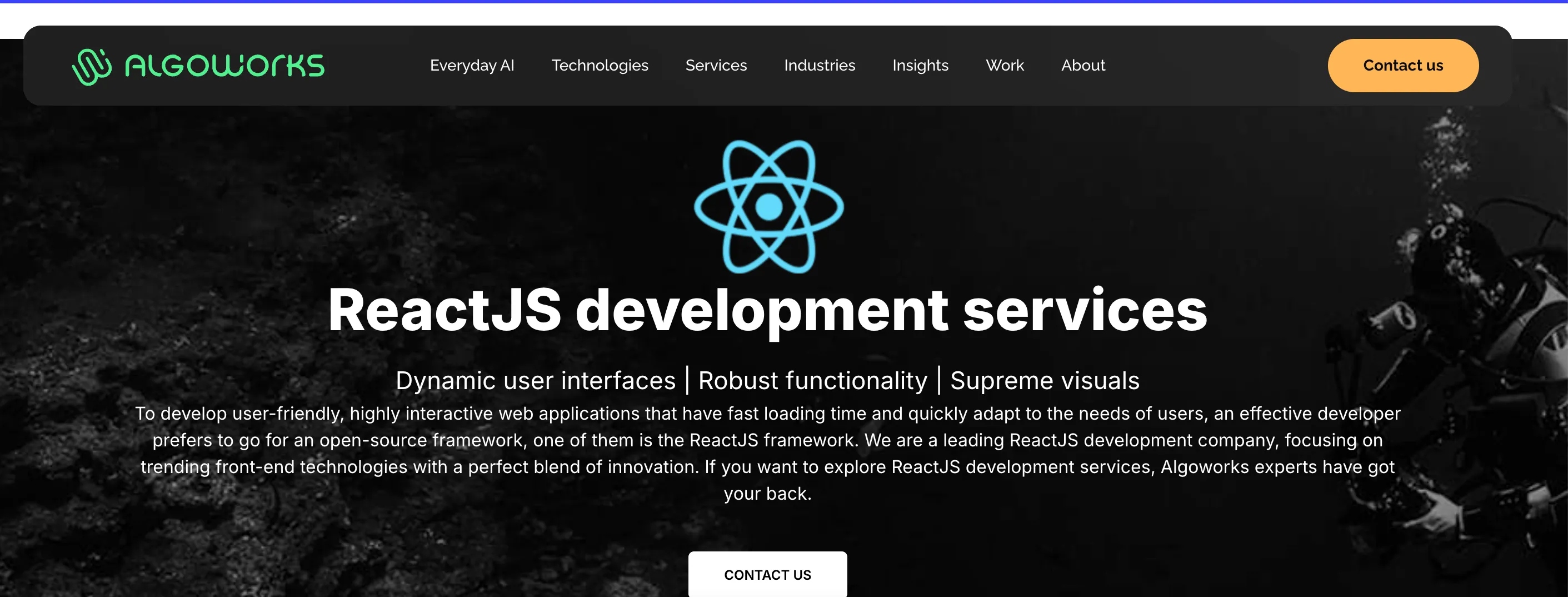Click the tagline starting with 'Dynamic user interfaces'
The height and width of the screenshot is (597, 1568).
(x=767, y=380)
